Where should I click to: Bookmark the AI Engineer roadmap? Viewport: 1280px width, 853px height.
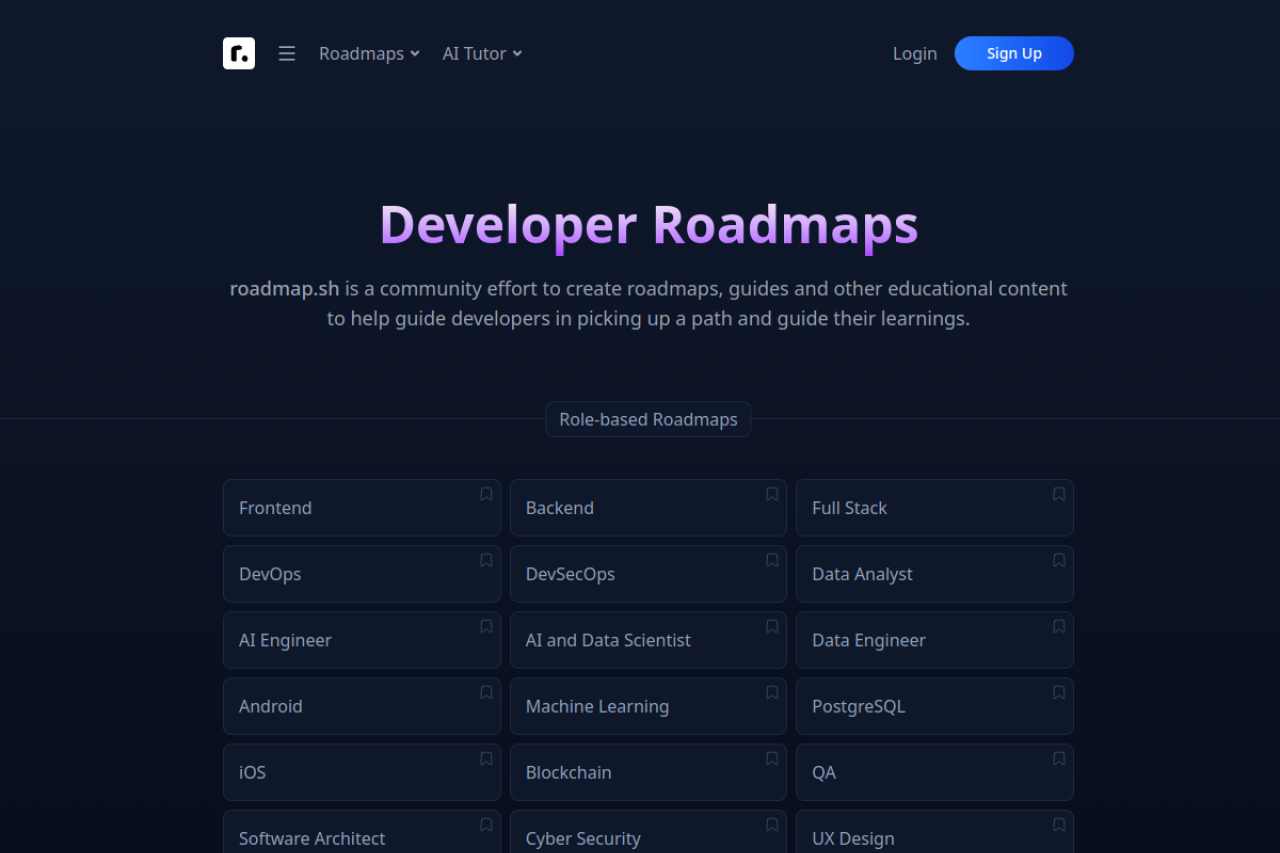(x=486, y=626)
